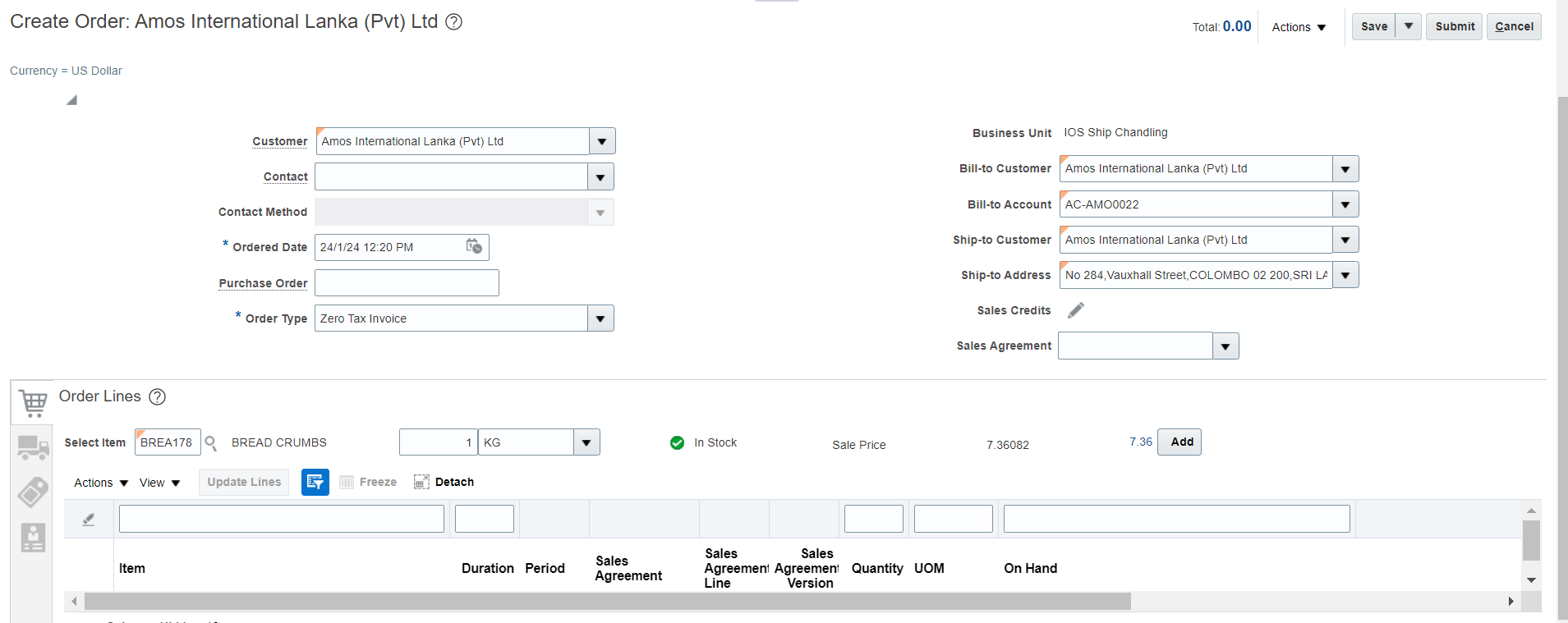
Task: Click the Duration column header
Action: [x=488, y=568]
